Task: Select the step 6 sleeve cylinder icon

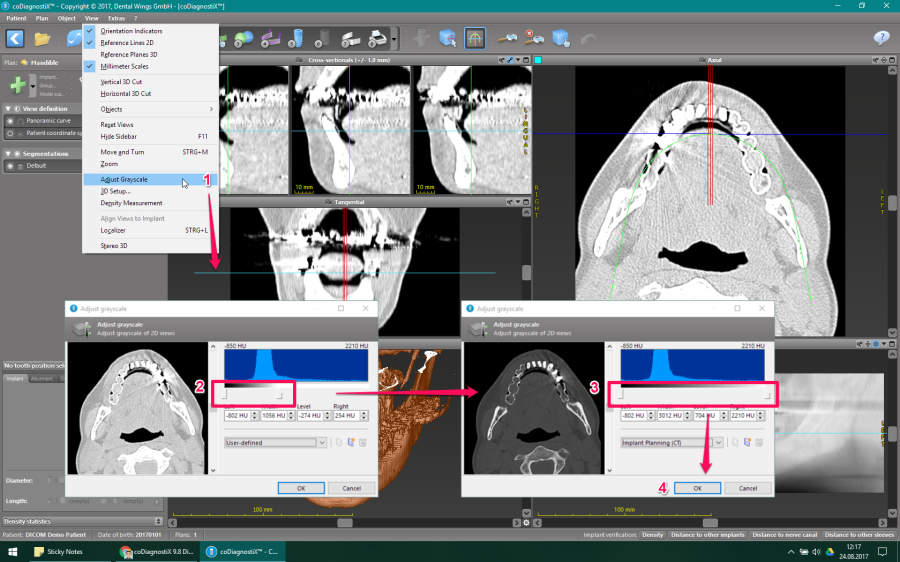Action: click(323, 39)
